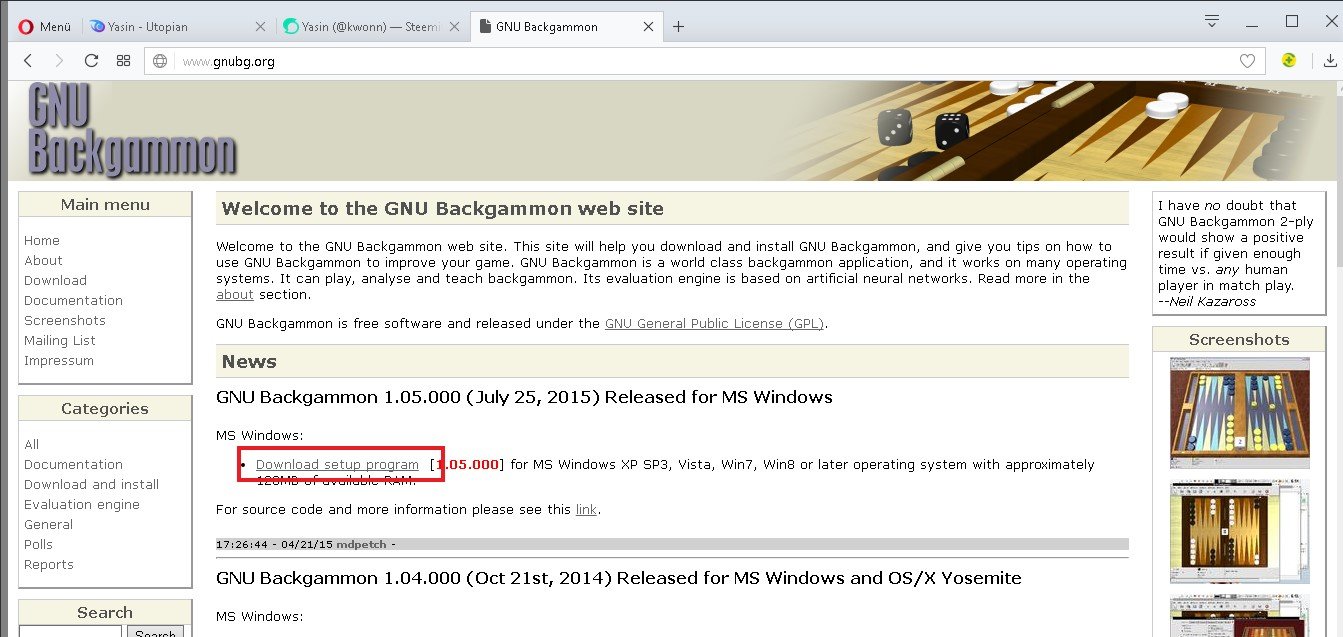
Task: Click the browser Forward arrow
Action: [x=59, y=61]
